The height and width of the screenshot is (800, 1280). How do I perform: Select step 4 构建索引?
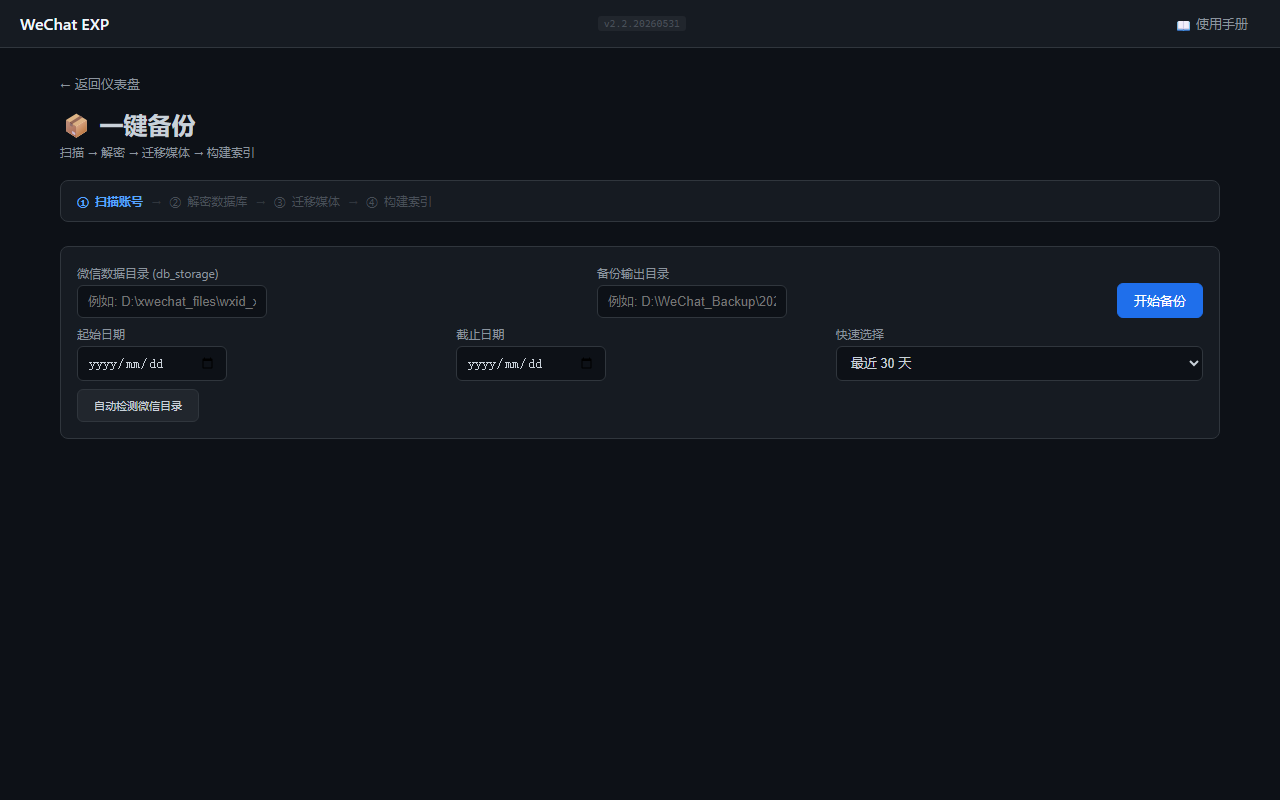pyautogui.click(x=399, y=202)
